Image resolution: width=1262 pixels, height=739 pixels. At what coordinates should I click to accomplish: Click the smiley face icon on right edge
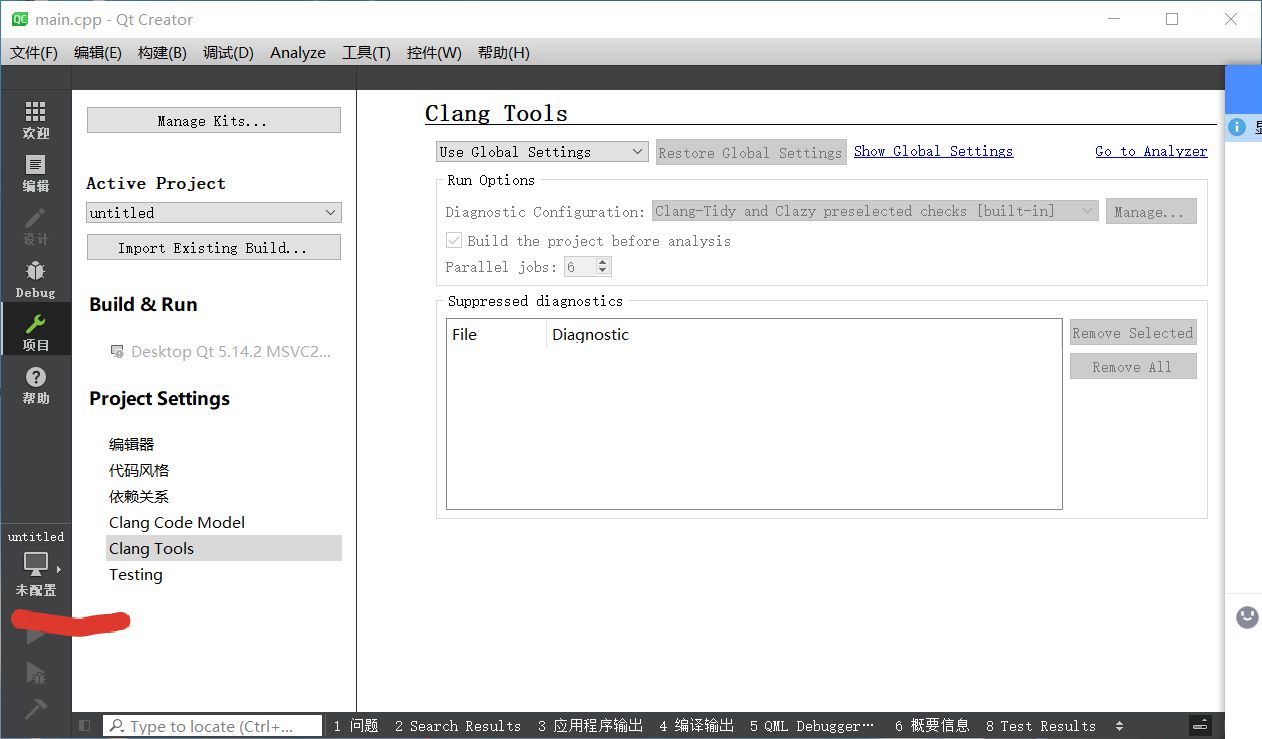[x=1247, y=617]
